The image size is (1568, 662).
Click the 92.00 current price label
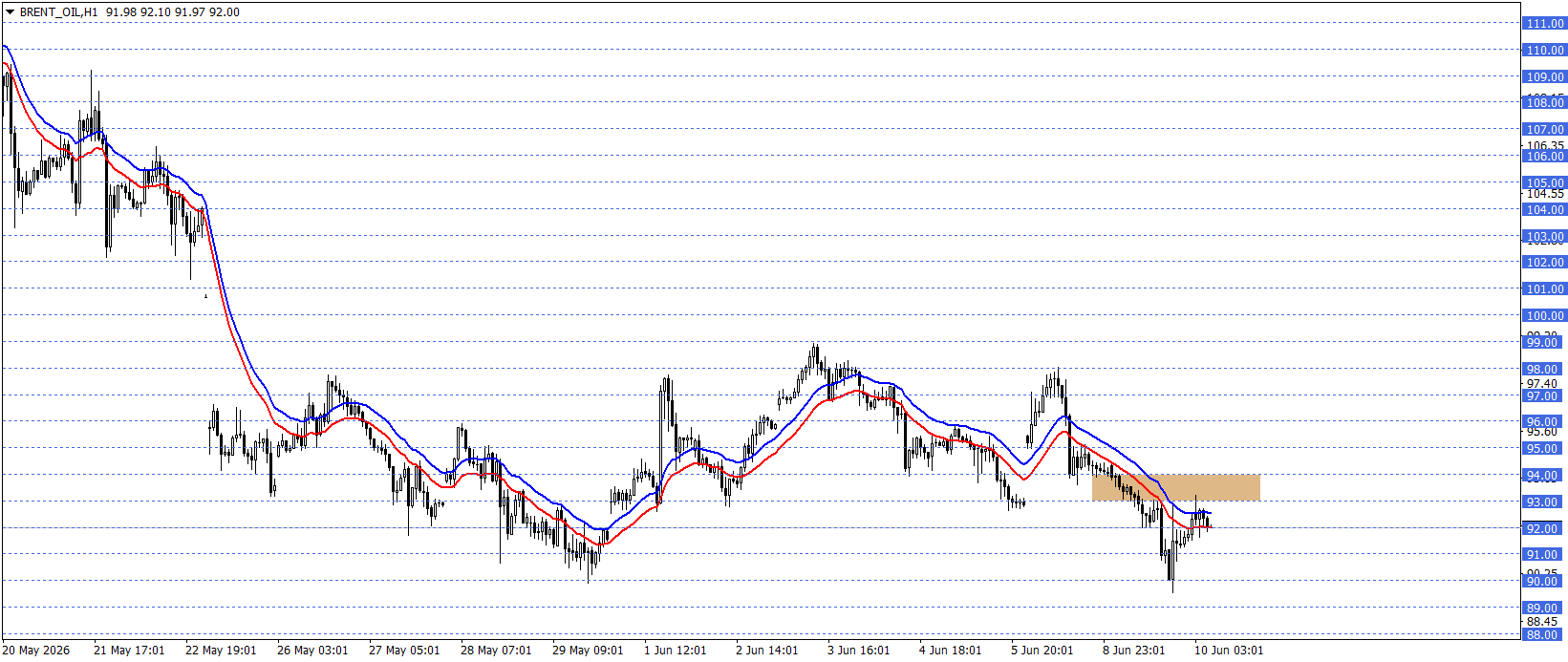(x=1544, y=528)
